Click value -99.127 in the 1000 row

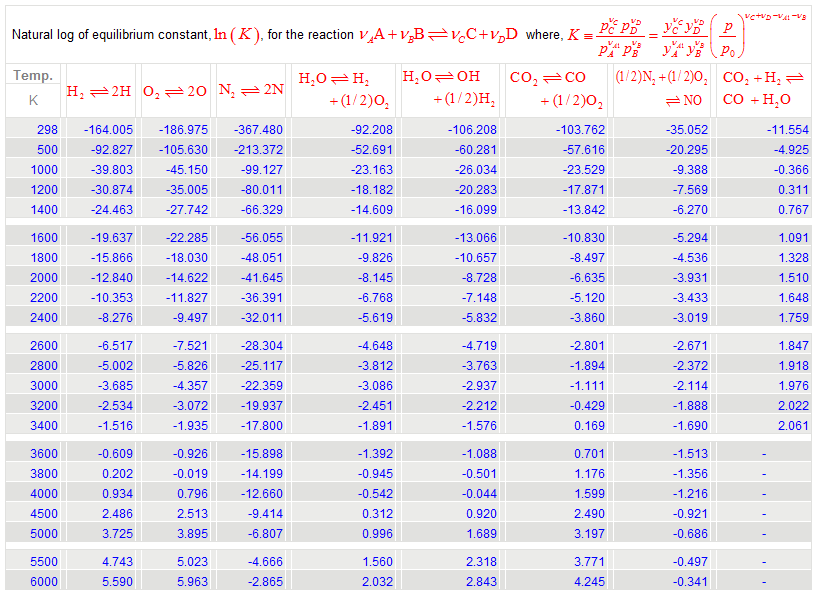pyautogui.click(x=262, y=169)
